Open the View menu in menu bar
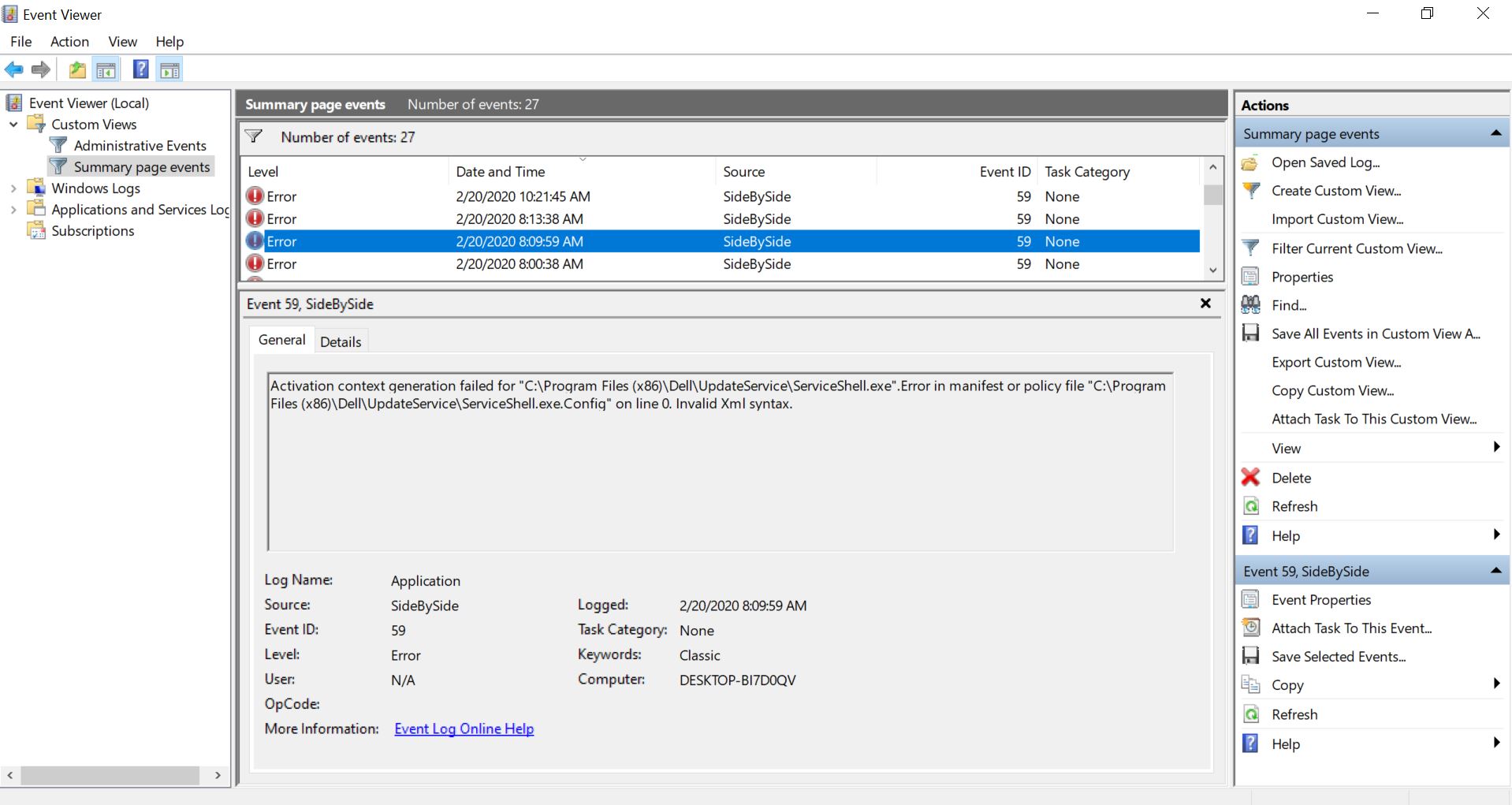 point(122,42)
